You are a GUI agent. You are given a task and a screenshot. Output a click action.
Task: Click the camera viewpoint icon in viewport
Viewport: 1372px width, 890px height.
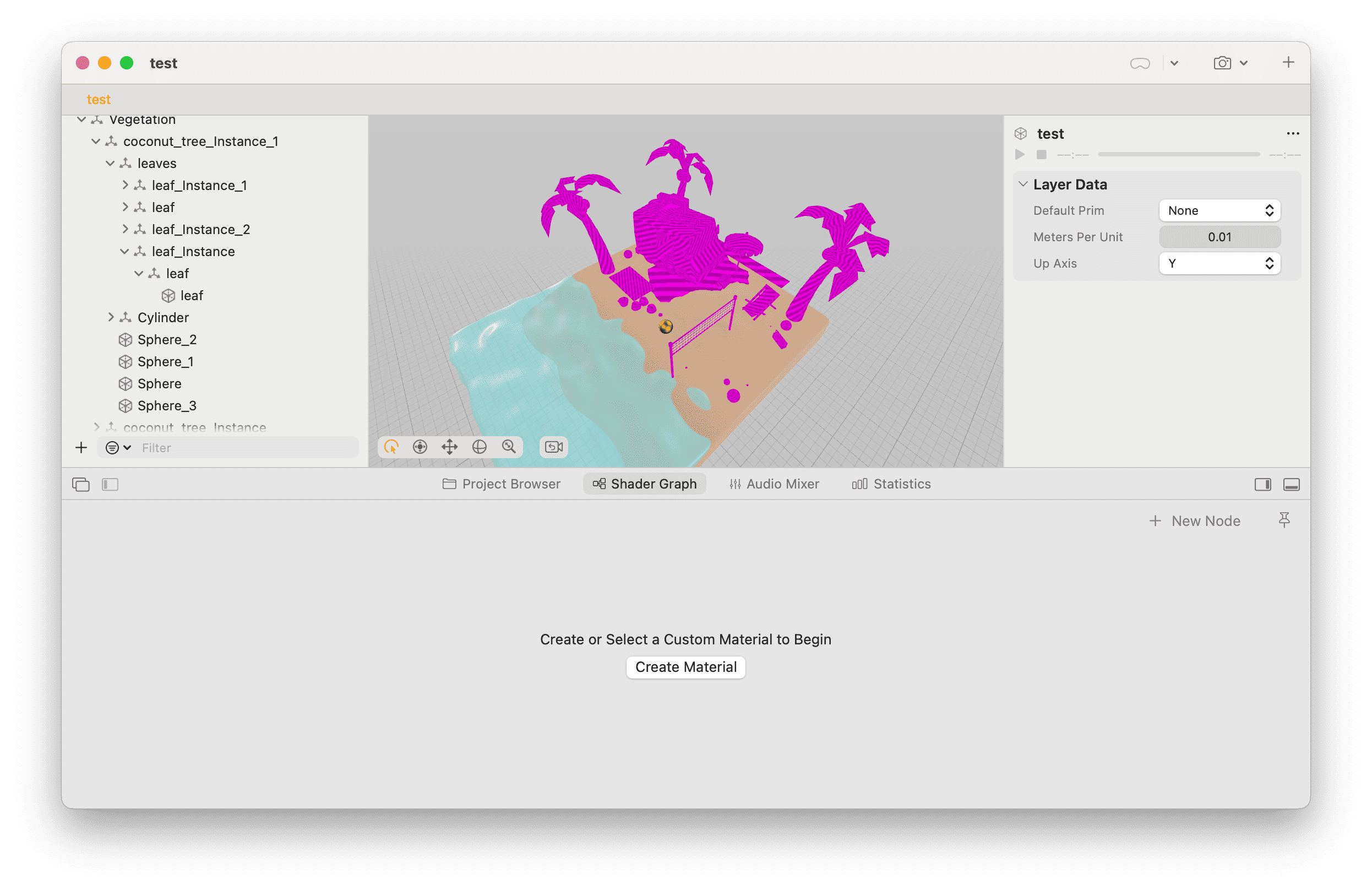(x=553, y=447)
